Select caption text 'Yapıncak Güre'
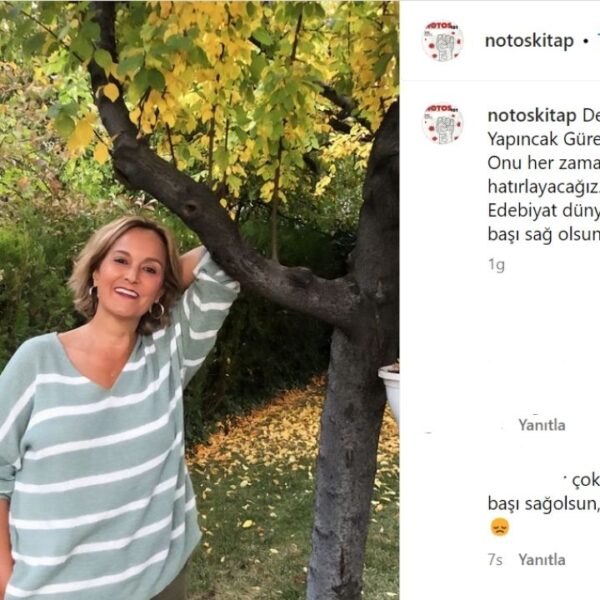 click(544, 139)
